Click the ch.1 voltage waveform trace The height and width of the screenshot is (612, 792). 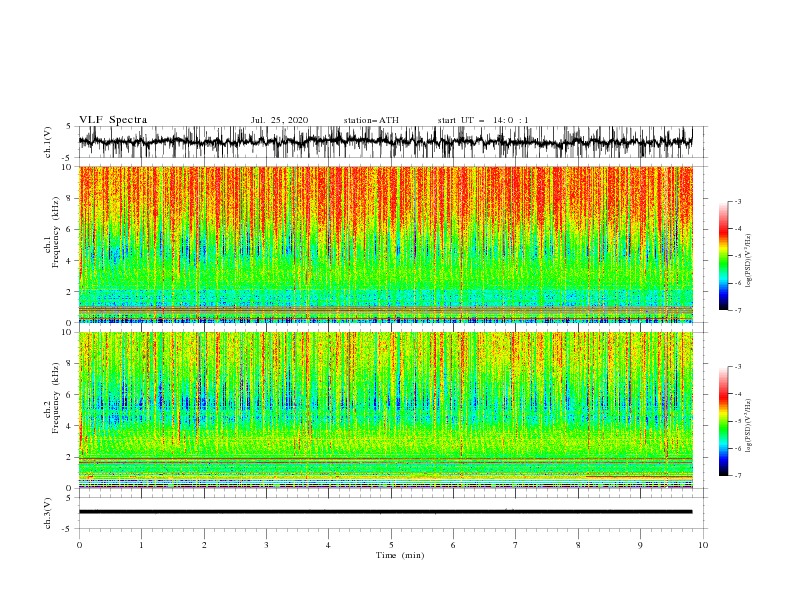pos(385,142)
